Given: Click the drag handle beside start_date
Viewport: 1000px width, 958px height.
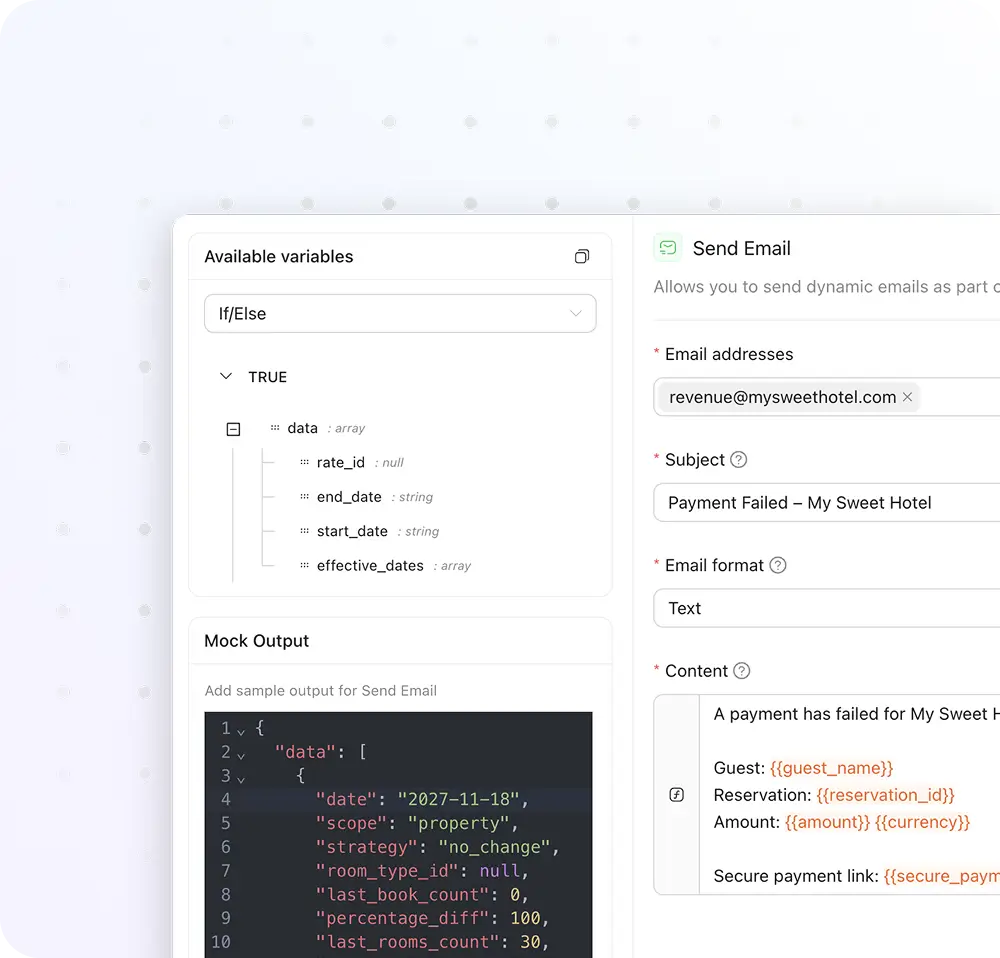Looking at the screenshot, I should [x=304, y=531].
